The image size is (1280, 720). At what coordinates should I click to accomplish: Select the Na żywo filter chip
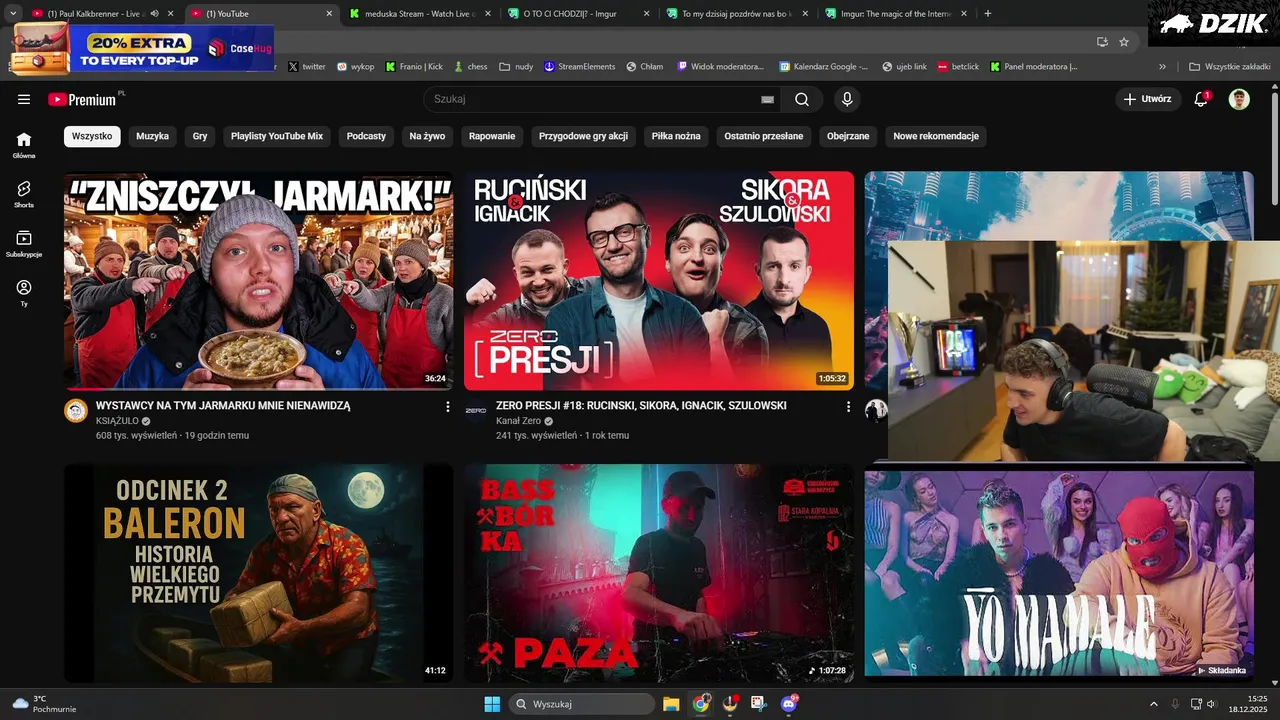[x=427, y=136]
